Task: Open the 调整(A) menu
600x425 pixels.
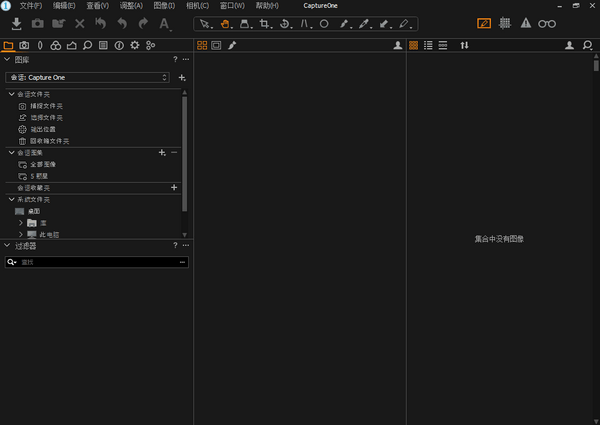Action: pos(131,6)
